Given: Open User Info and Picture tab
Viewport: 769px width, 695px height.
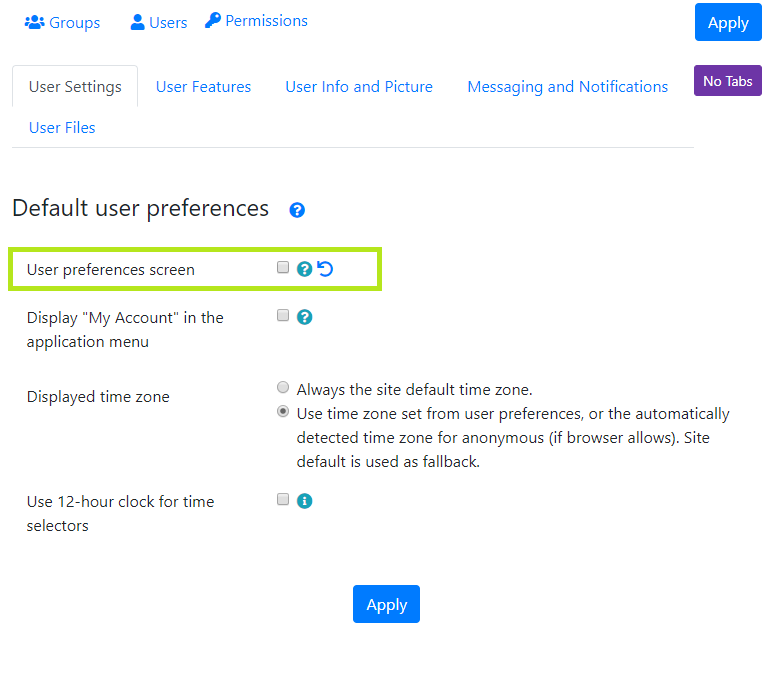Looking at the screenshot, I should [x=359, y=87].
